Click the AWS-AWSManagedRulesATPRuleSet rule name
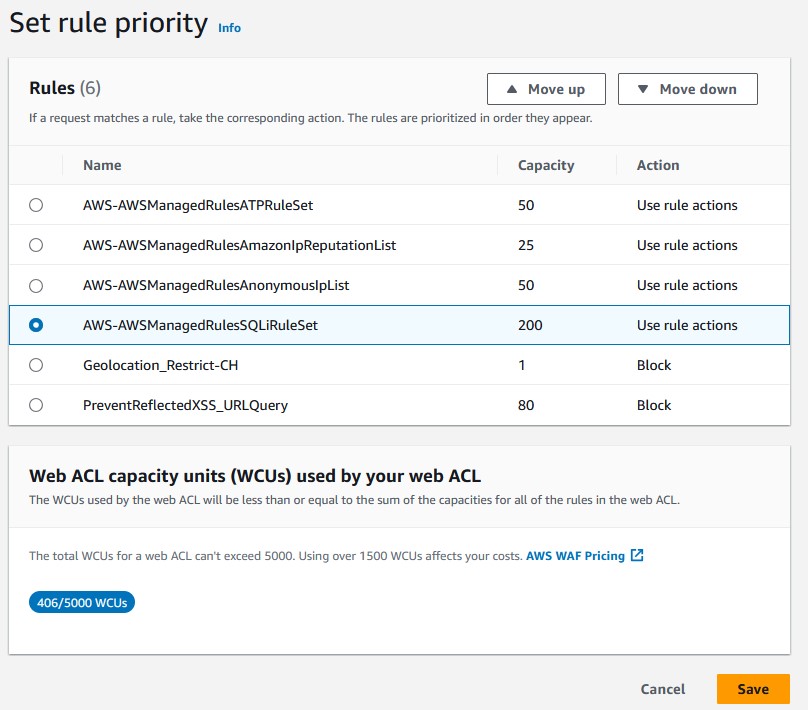Viewport: 808px width, 710px height. coord(198,205)
